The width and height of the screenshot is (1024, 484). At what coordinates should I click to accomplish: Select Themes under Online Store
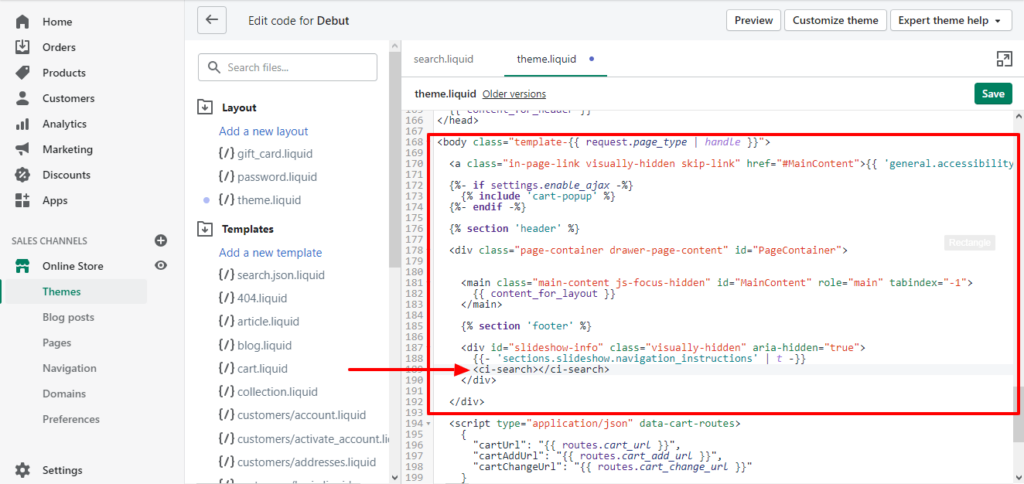pos(62,292)
